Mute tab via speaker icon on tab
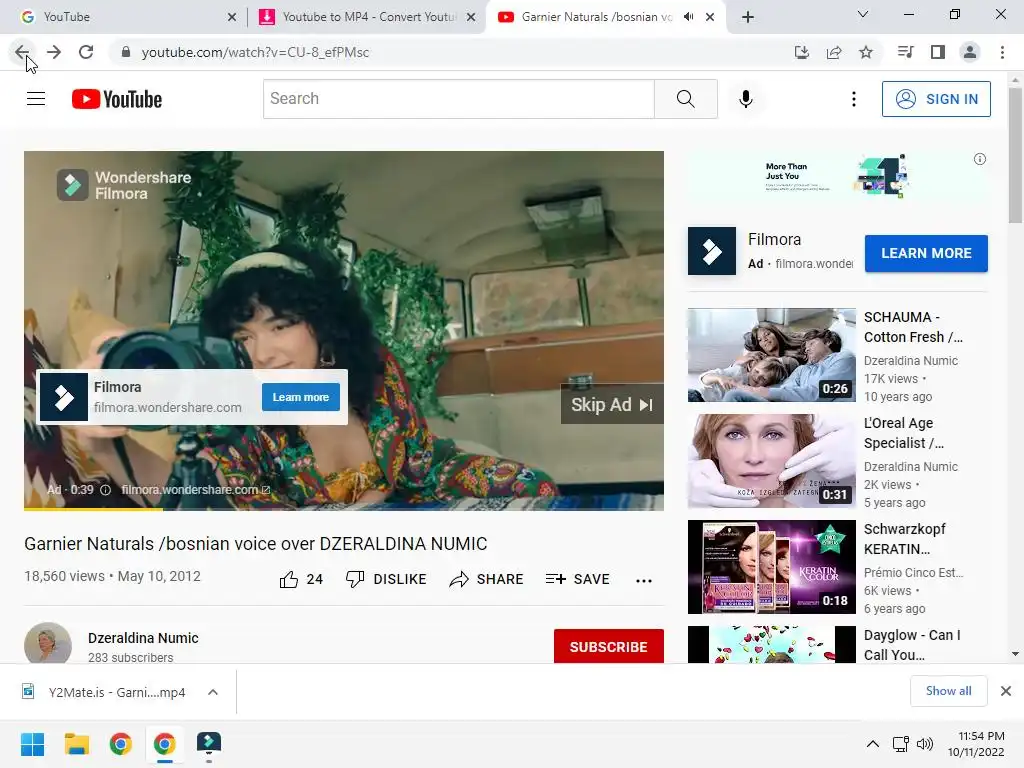 (688, 17)
